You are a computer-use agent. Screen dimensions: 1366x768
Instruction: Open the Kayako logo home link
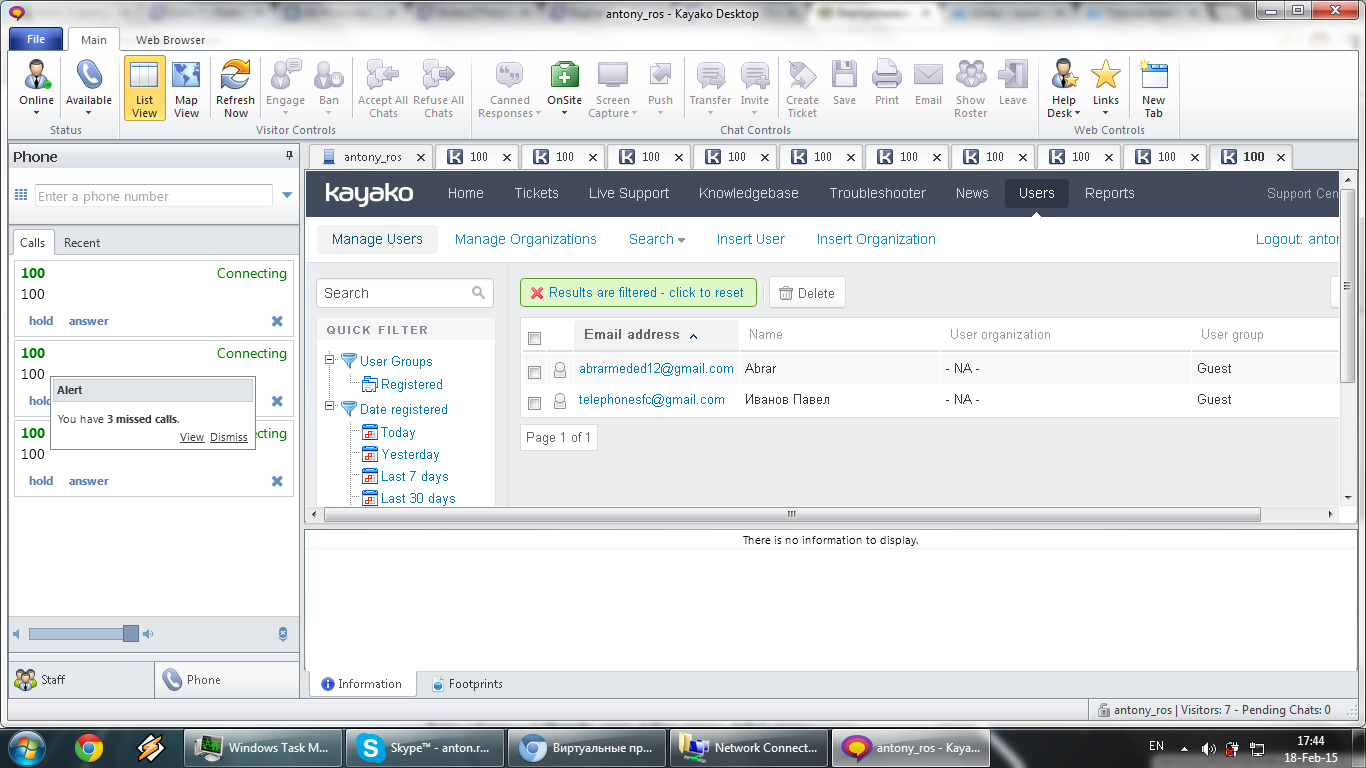(x=369, y=193)
